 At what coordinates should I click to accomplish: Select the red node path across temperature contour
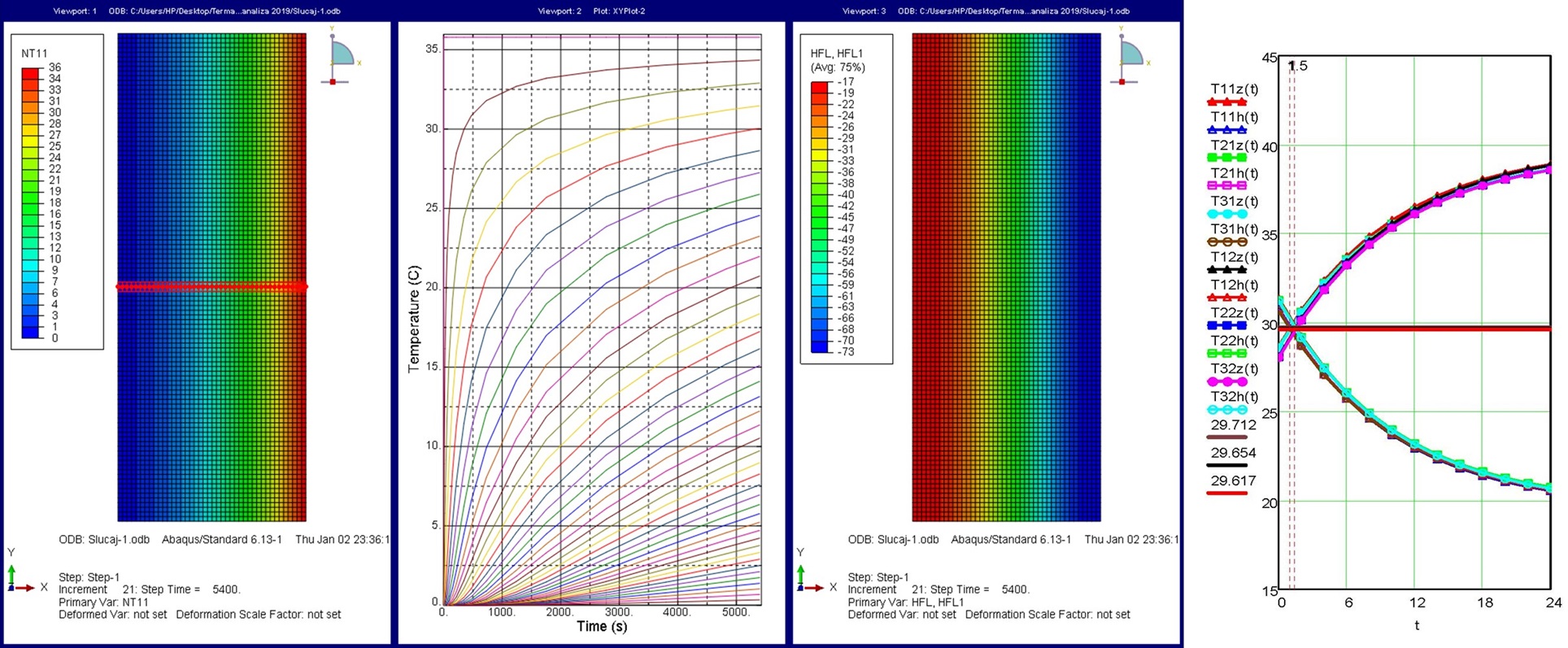[x=211, y=286]
